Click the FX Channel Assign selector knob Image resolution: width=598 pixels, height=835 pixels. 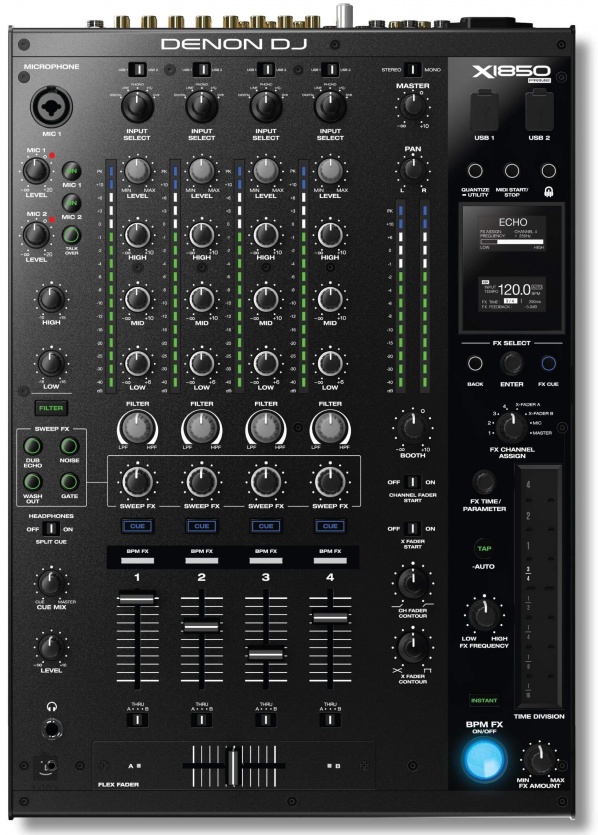(x=511, y=427)
